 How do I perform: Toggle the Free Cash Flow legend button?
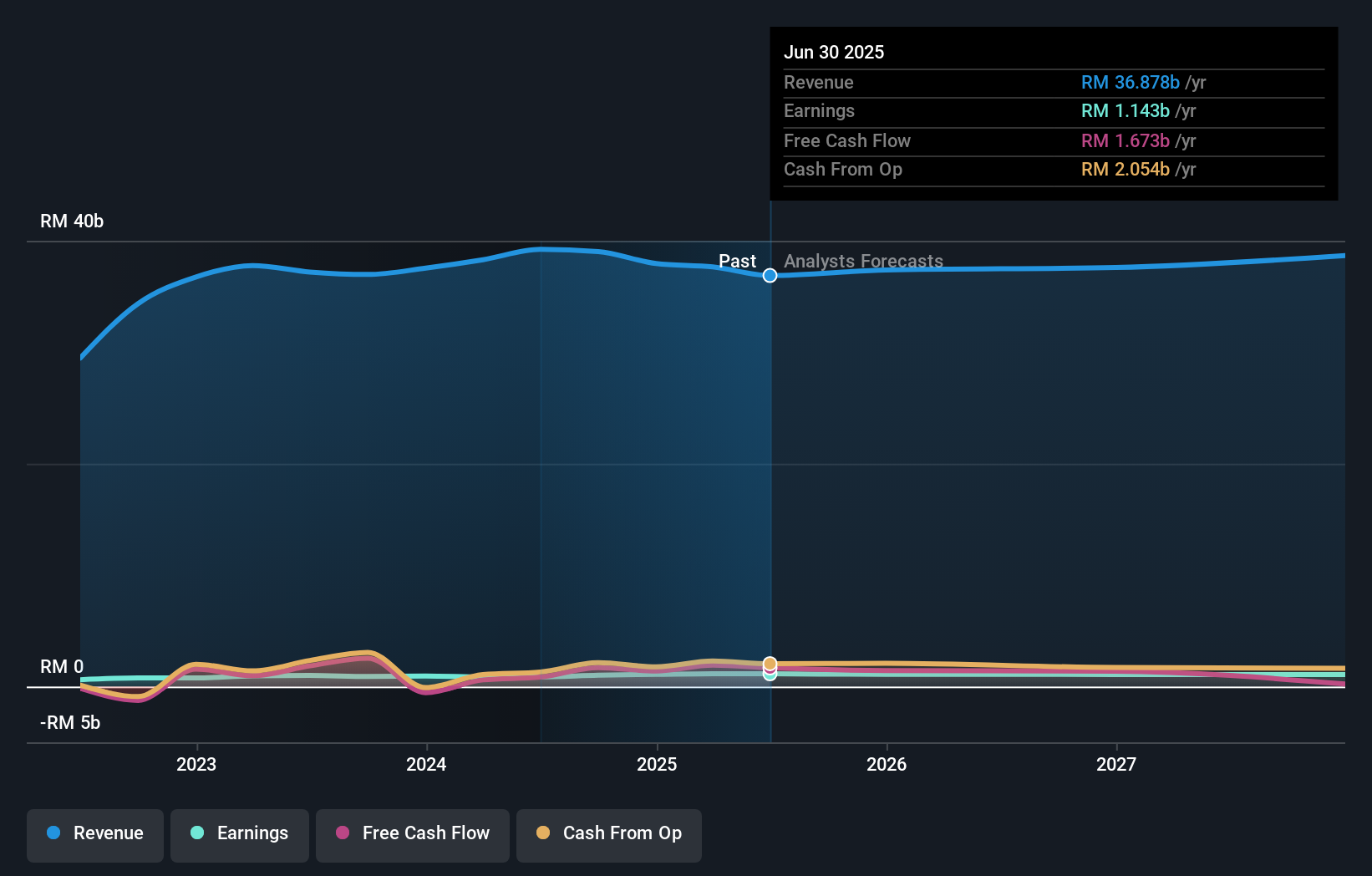coord(413,835)
